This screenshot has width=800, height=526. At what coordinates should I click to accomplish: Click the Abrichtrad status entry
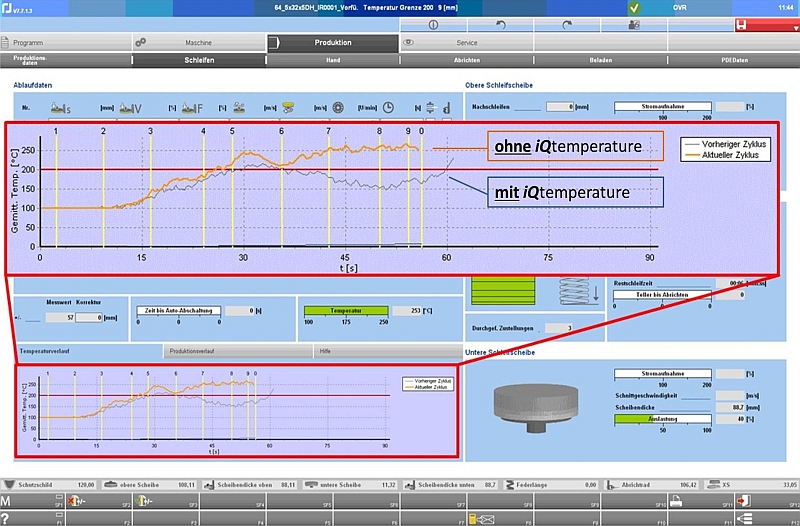click(650, 485)
